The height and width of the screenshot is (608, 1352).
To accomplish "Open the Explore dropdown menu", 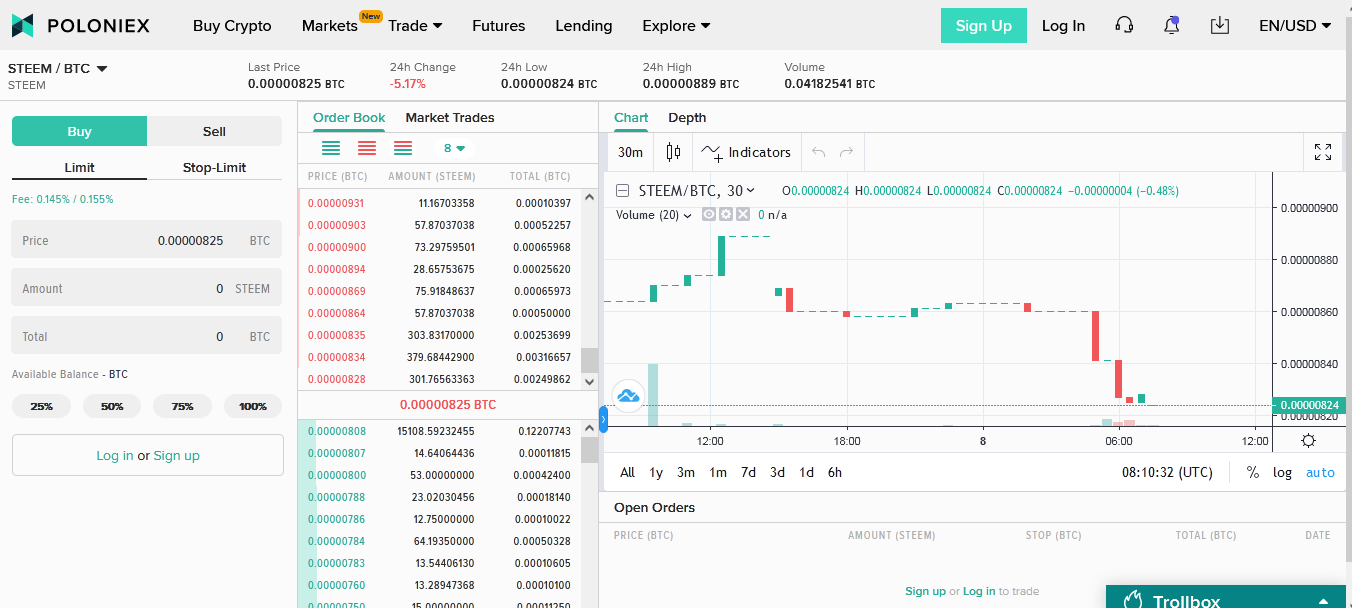I will [x=676, y=26].
